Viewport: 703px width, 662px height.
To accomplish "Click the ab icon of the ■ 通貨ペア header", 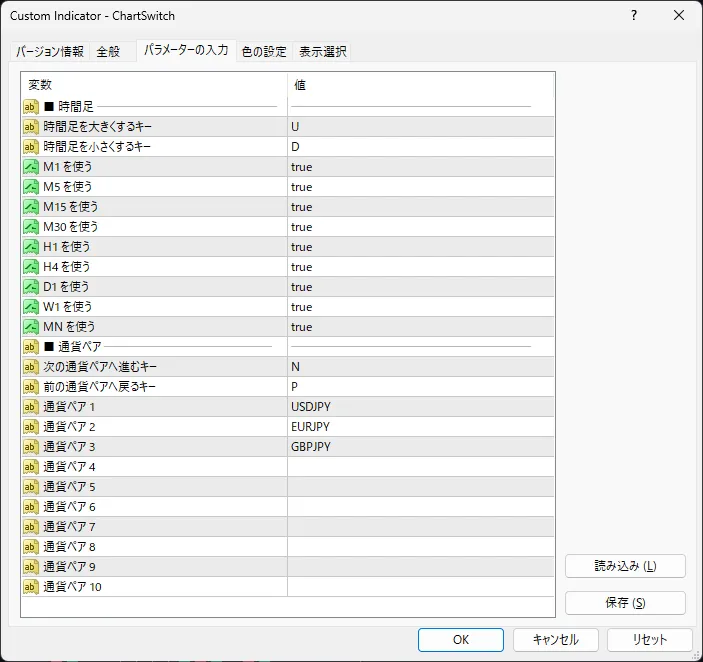I will pyautogui.click(x=30, y=347).
